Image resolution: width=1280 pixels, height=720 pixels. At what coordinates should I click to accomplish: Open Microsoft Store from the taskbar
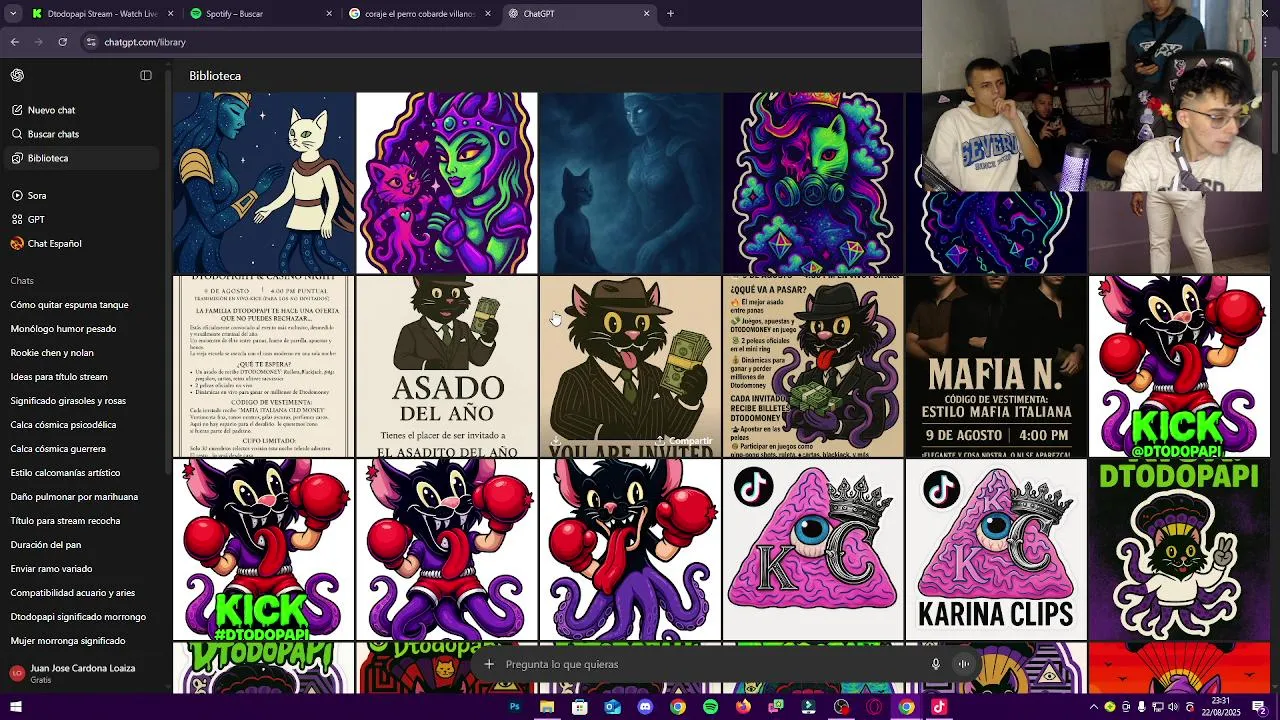[x=580, y=707]
